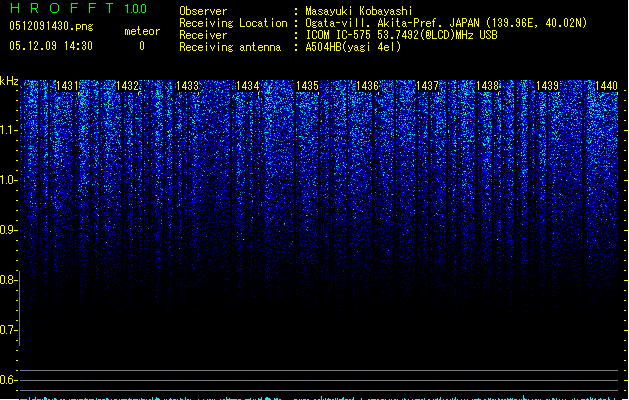
Task: Click the 1.1 frequency axis label
Action: 8,130
